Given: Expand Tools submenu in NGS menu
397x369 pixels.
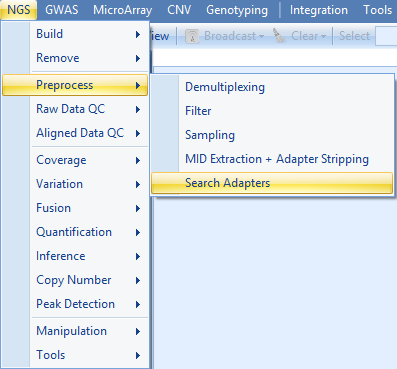Looking at the screenshot, I should [75, 355].
